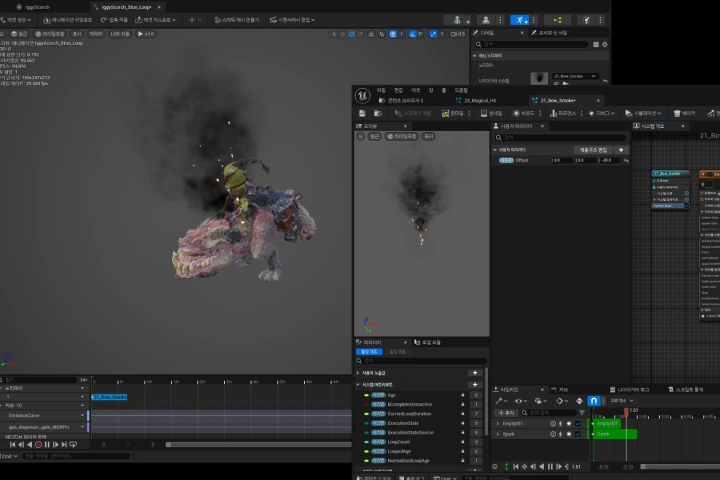This screenshot has height=480, width=720.
Task: Open the 240 fps frame rate dropdown
Action: 622,401
